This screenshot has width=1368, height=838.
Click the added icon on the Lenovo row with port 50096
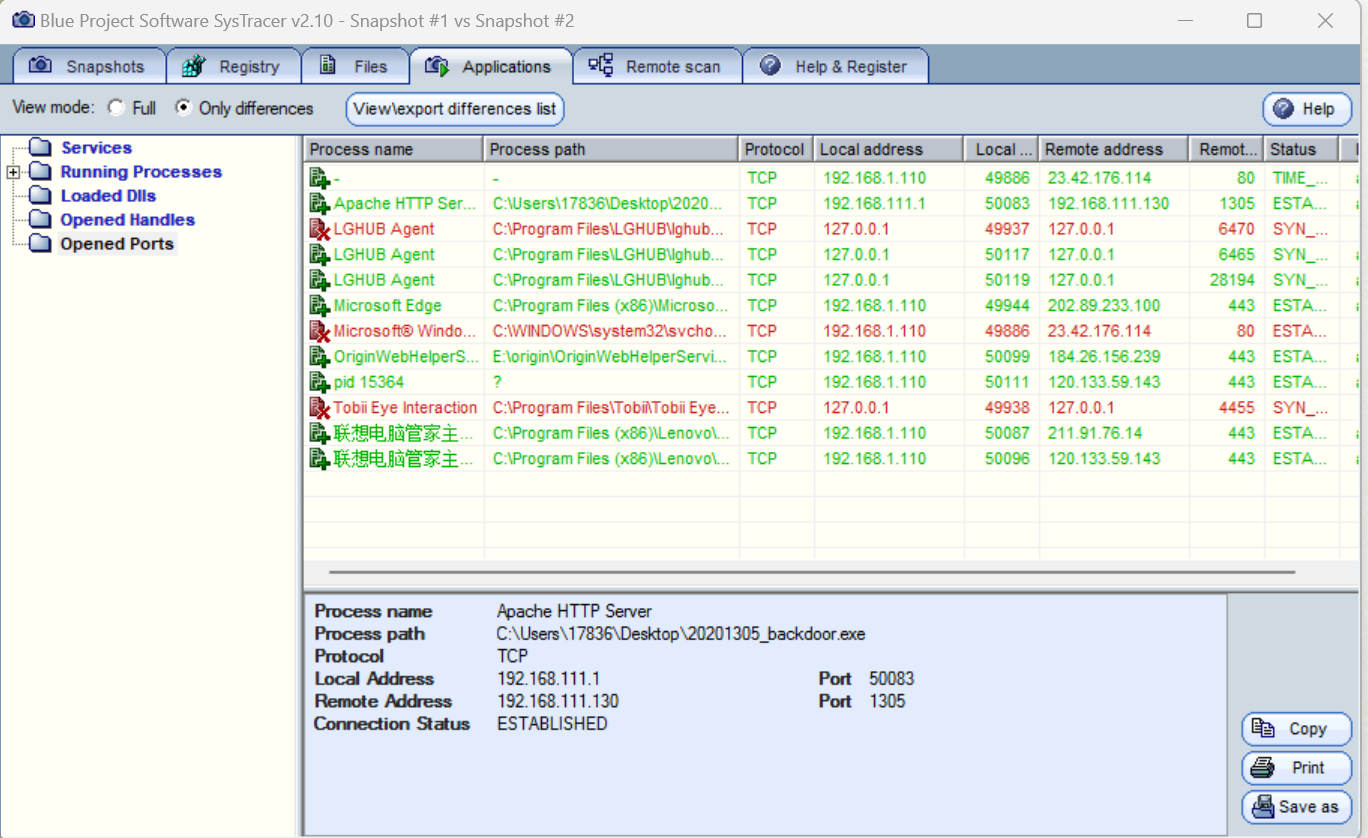319,459
